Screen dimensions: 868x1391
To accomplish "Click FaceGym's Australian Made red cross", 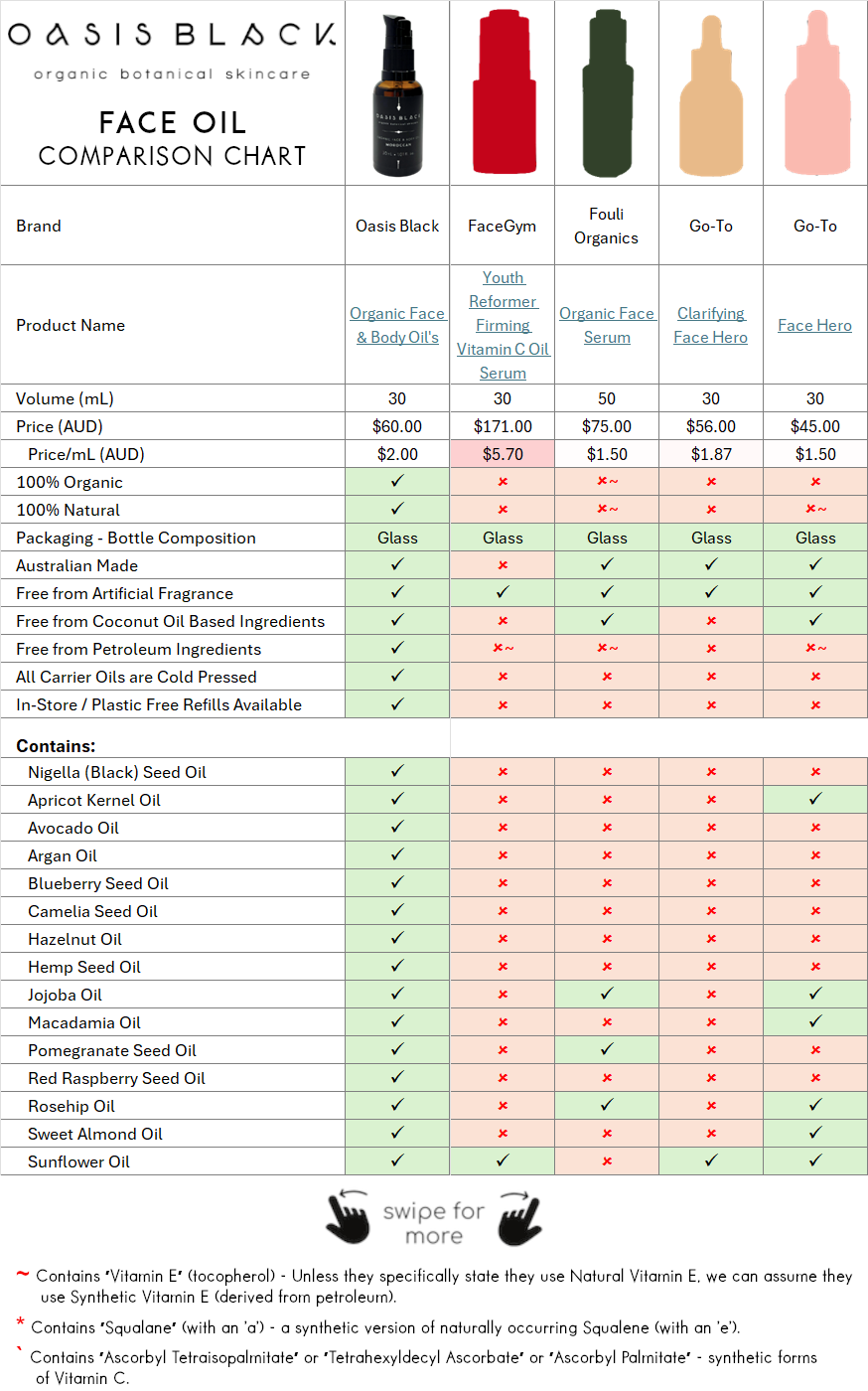I will (503, 565).
